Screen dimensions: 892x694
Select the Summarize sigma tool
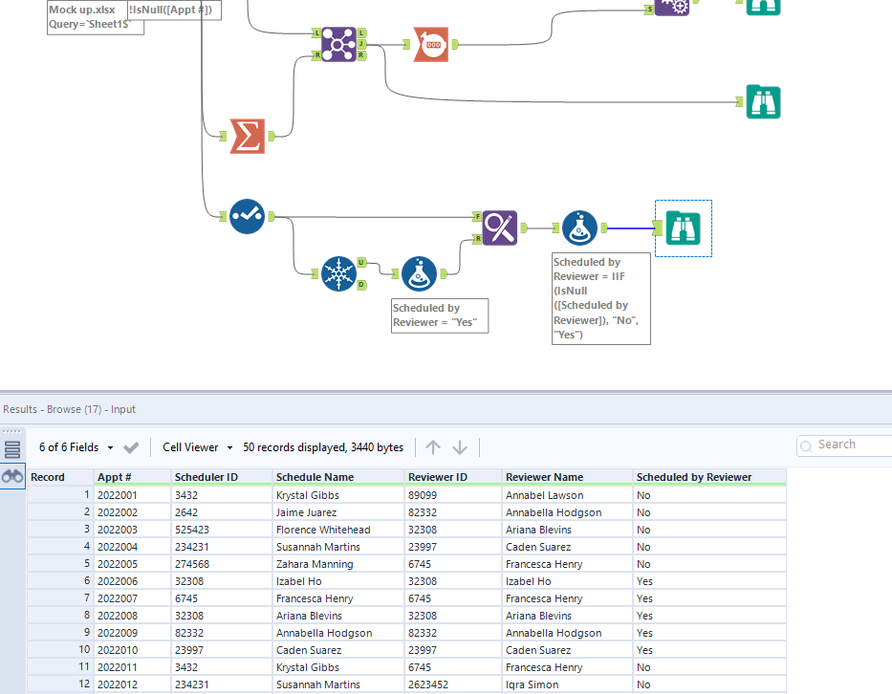coord(247,136)
